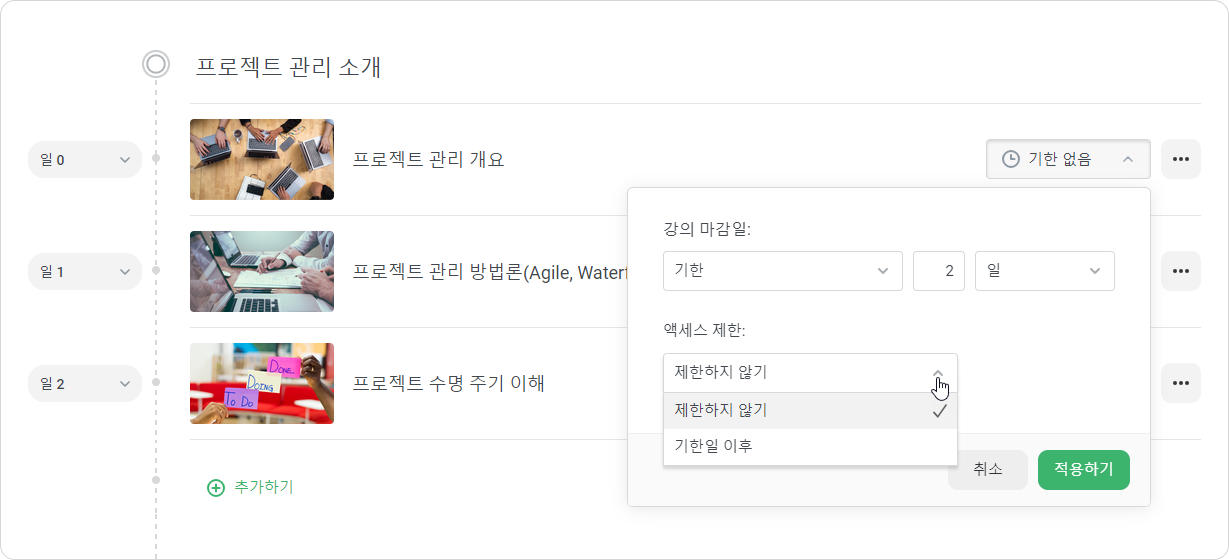Click the green plus icon beside 추가하기
The height and width of the screenshot is (560, 1229).
tap(216, 488)
